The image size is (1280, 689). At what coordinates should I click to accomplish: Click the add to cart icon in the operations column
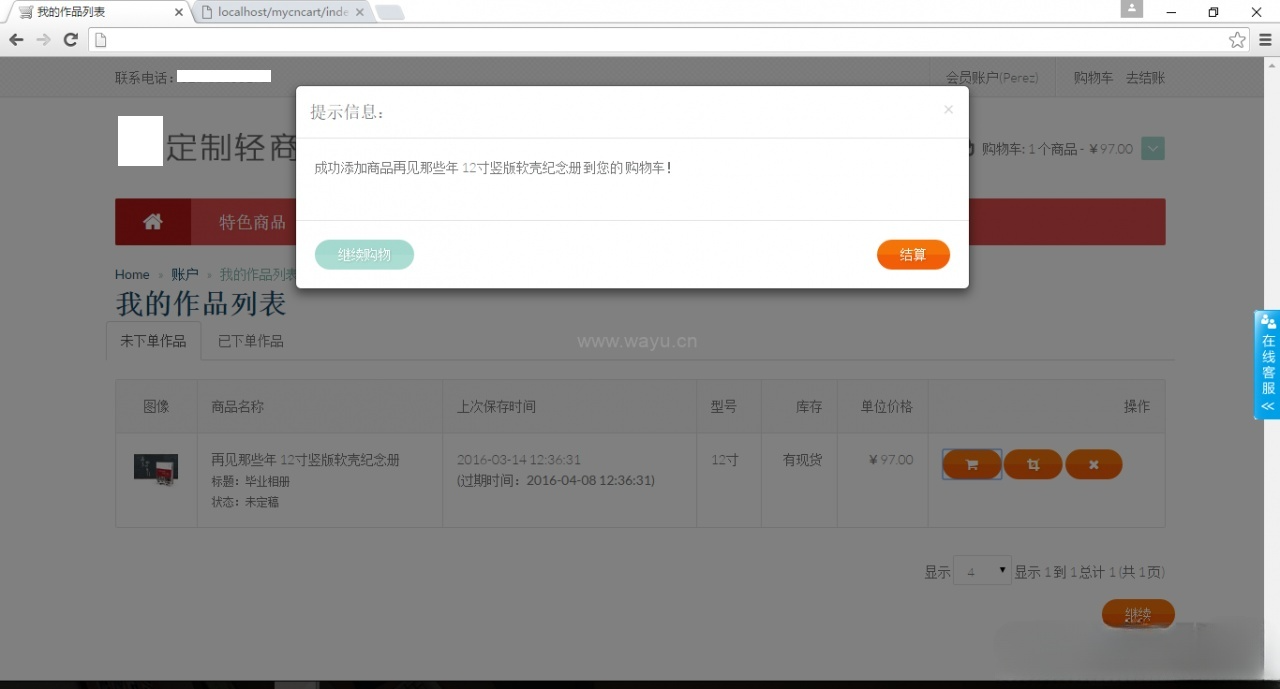pyautogui.click(x=971, y=464)
